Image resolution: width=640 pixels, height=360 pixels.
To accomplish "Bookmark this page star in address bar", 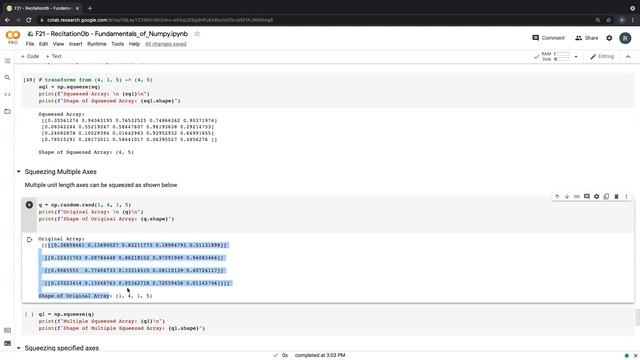I will pos(608,20).
